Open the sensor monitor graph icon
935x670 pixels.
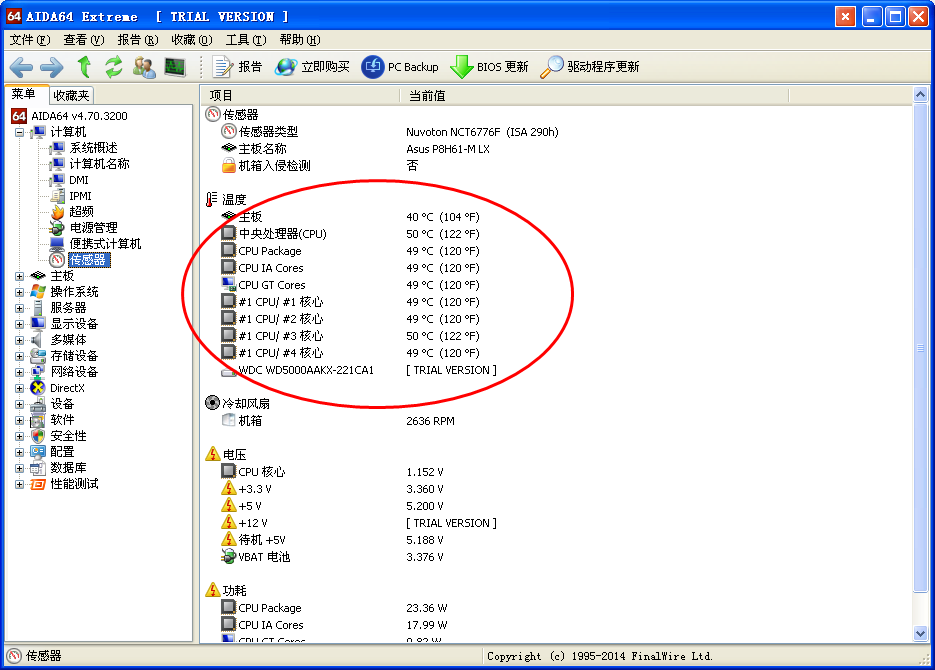pyautogui.click(x=175, y=67)
